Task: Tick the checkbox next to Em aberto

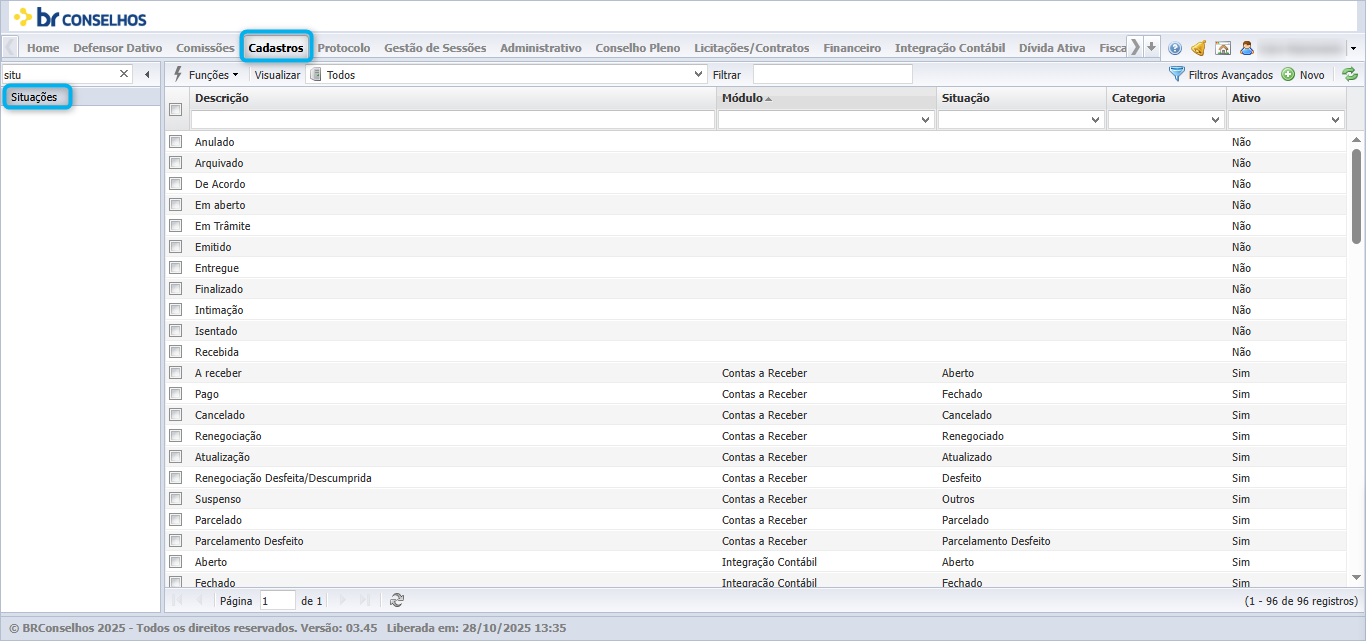Action: click(176, 205)
